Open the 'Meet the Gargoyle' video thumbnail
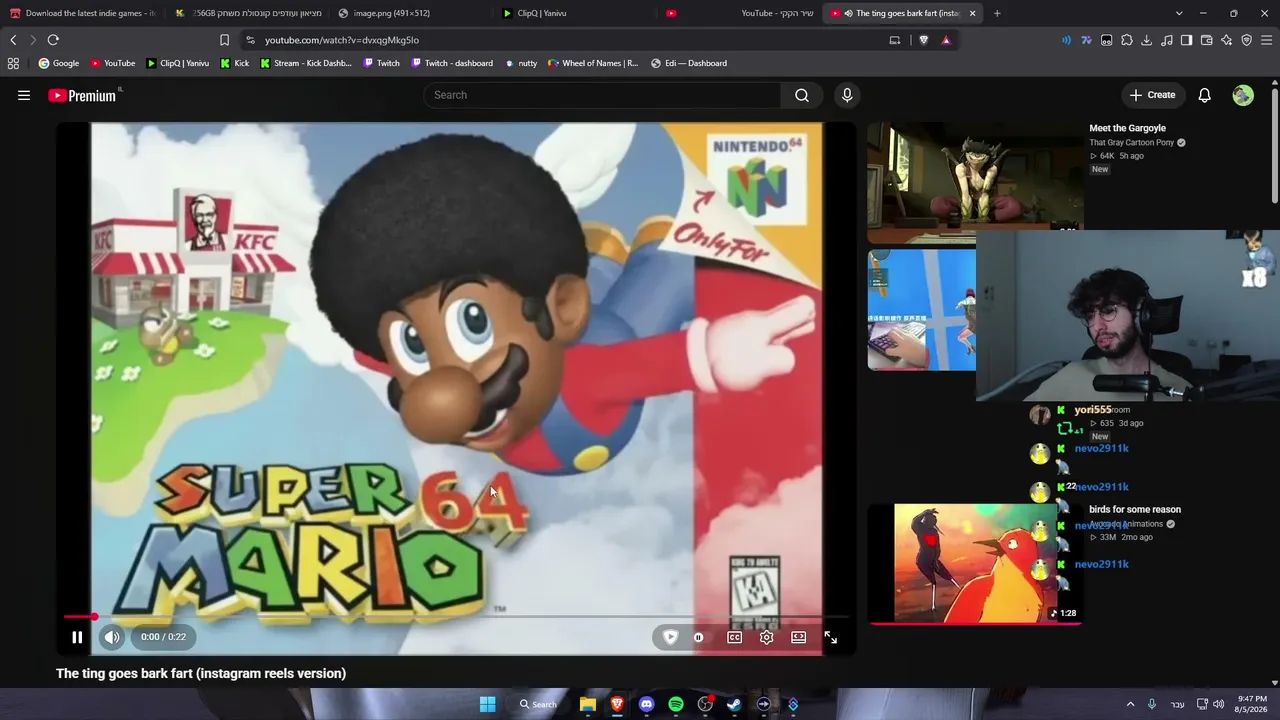The width and height of the screenshot is (1280, 720). tap(974, 183)
